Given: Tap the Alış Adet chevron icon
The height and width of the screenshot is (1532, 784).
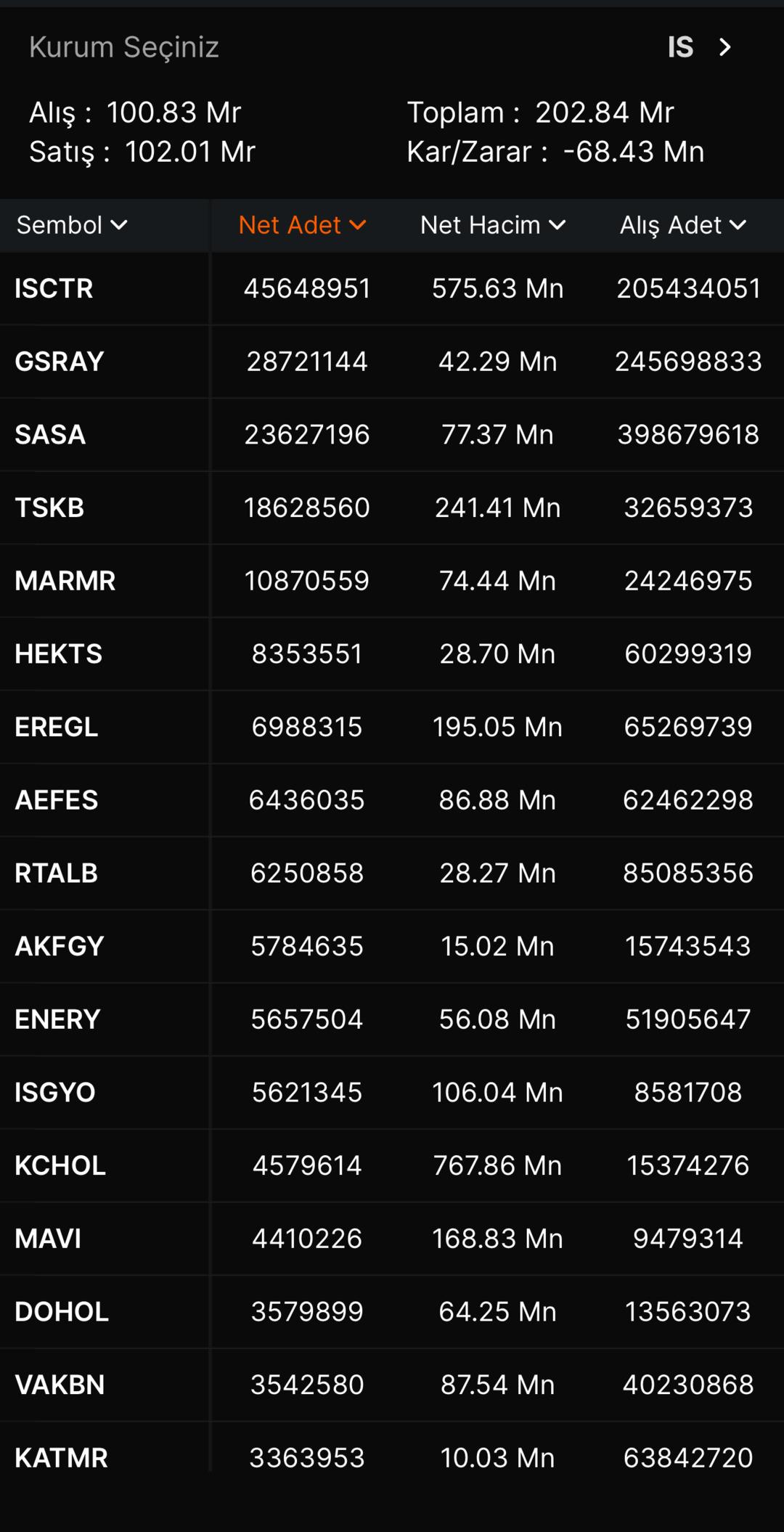Looking at the screenshot, I should point(738,225).
